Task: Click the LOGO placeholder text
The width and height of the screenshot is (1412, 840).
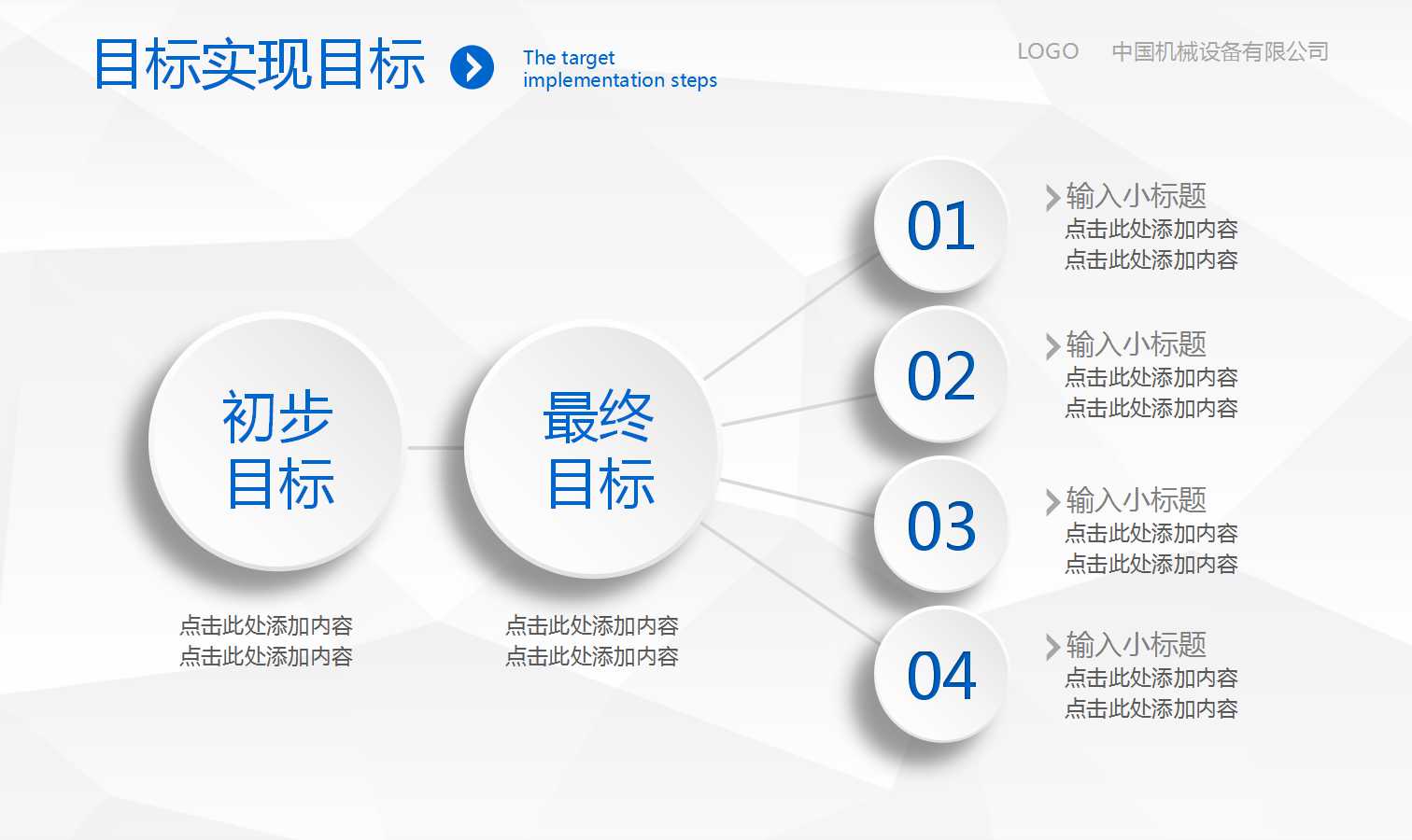Action: click(1048, 51)
